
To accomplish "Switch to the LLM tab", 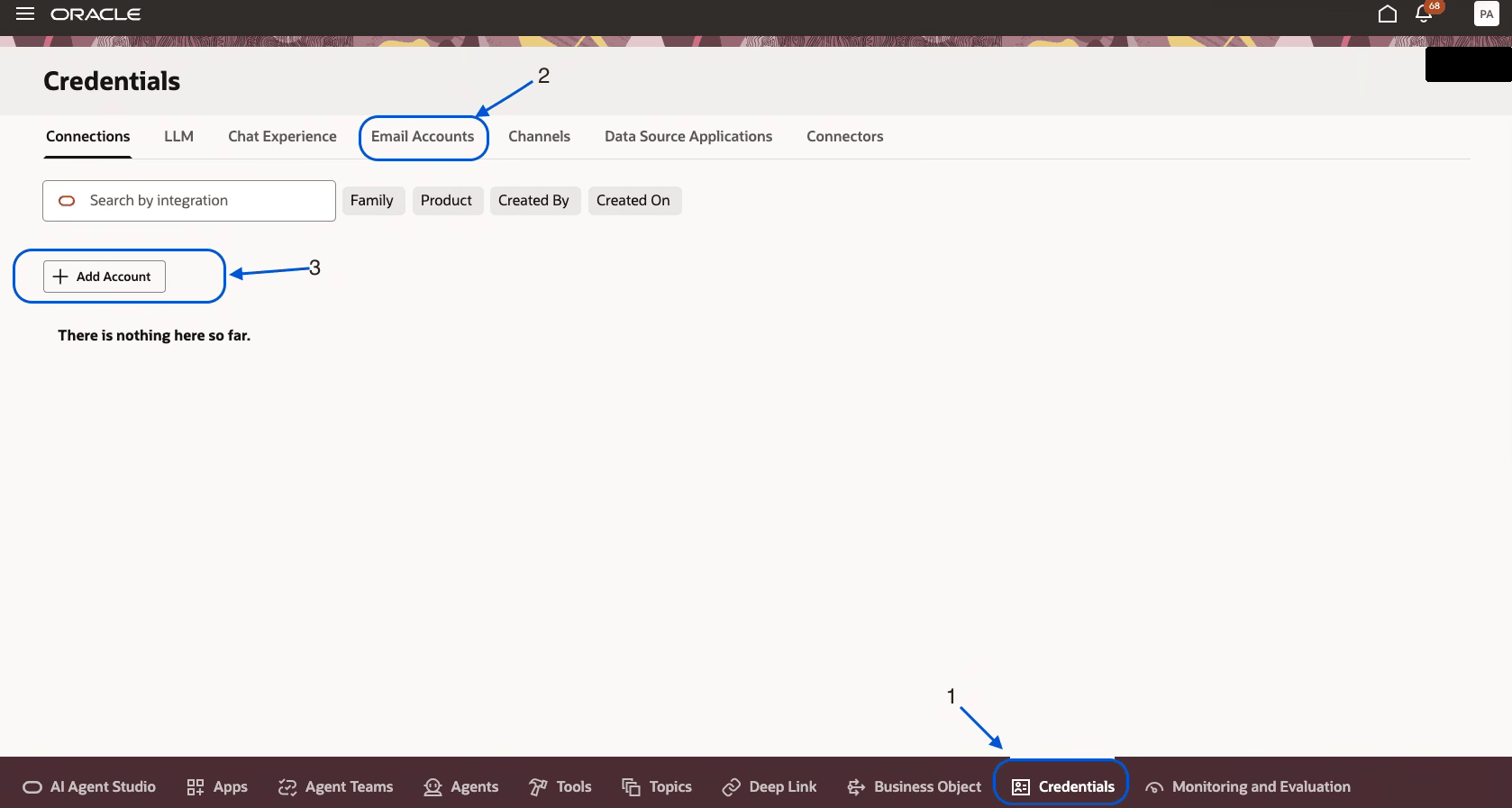I will point(178,137).
